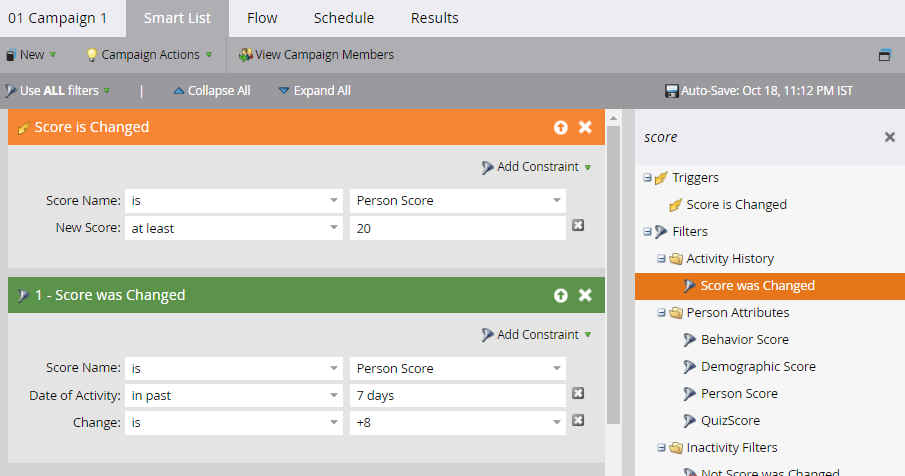Open the Use ALL filters dropdown
Image resolution: width=905 pixels, height=476 pixels.
click(x=58, y=91)
